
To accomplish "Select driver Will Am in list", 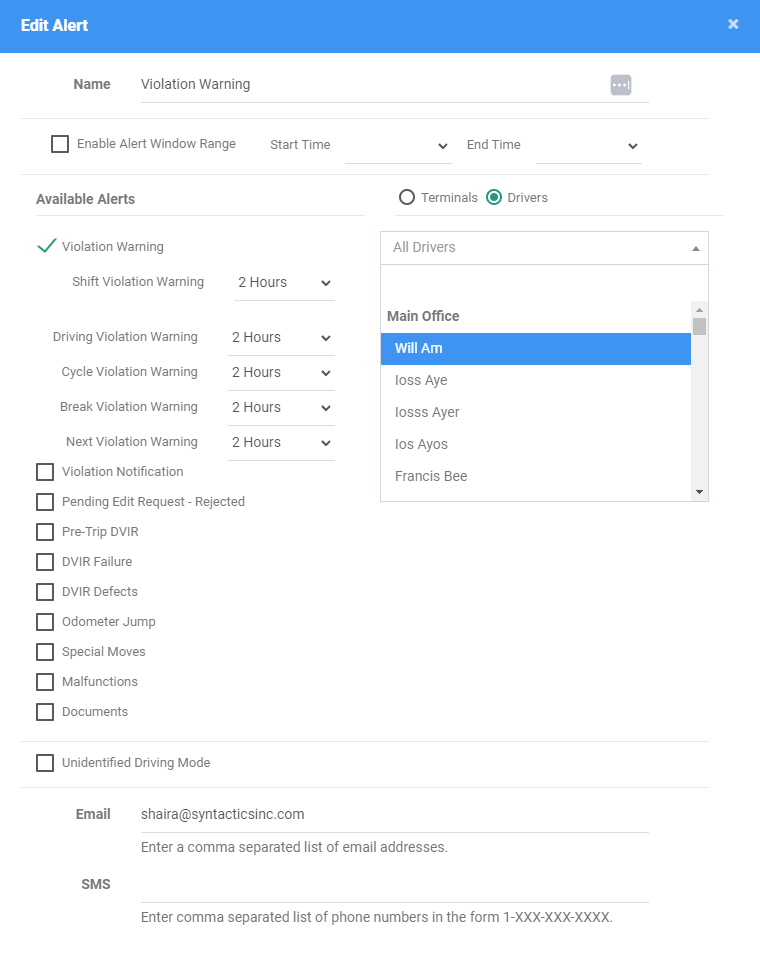I will click(x=536, y=349).
